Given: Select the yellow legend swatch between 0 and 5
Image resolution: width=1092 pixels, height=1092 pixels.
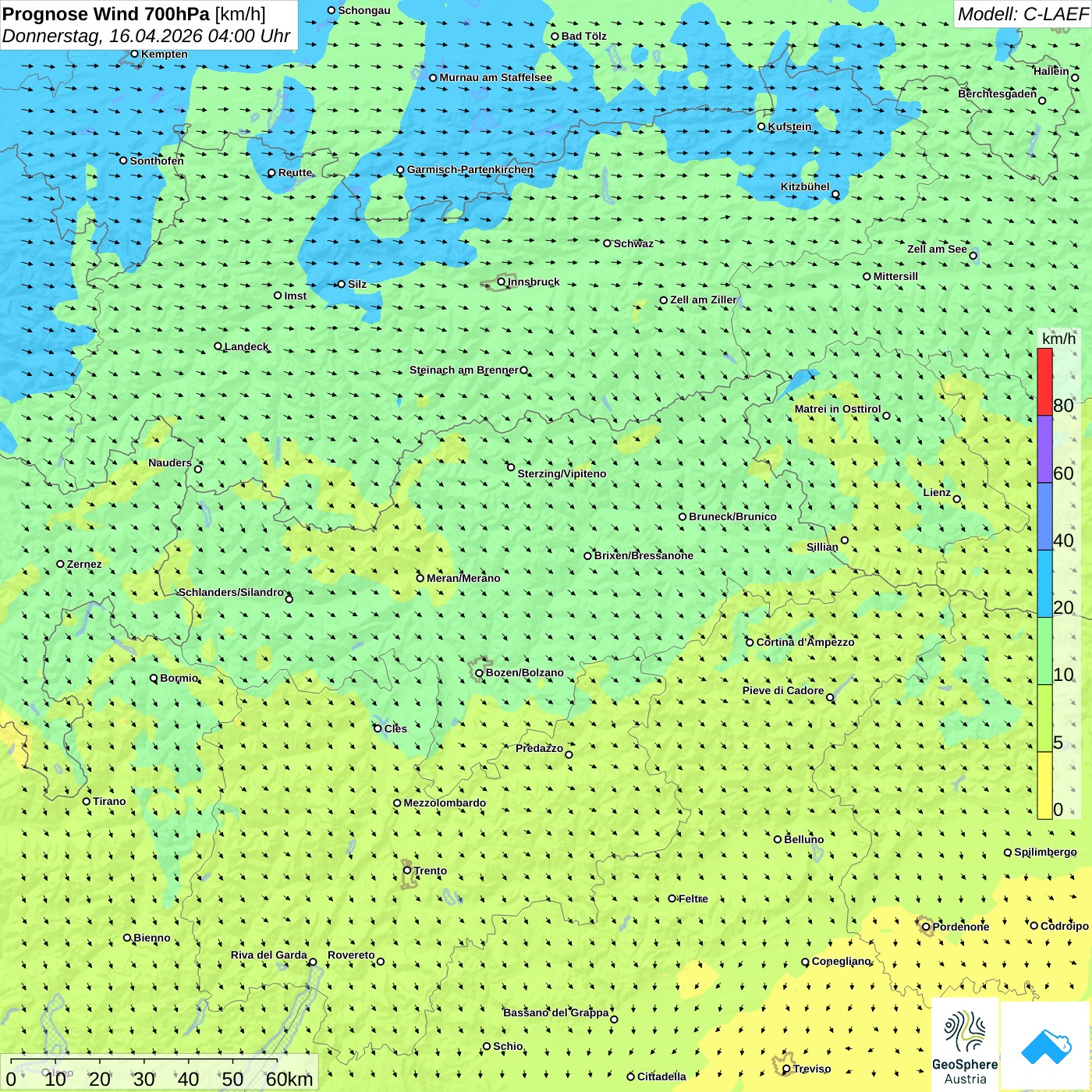Looking at the screenshot, I should click(1044, 785).
